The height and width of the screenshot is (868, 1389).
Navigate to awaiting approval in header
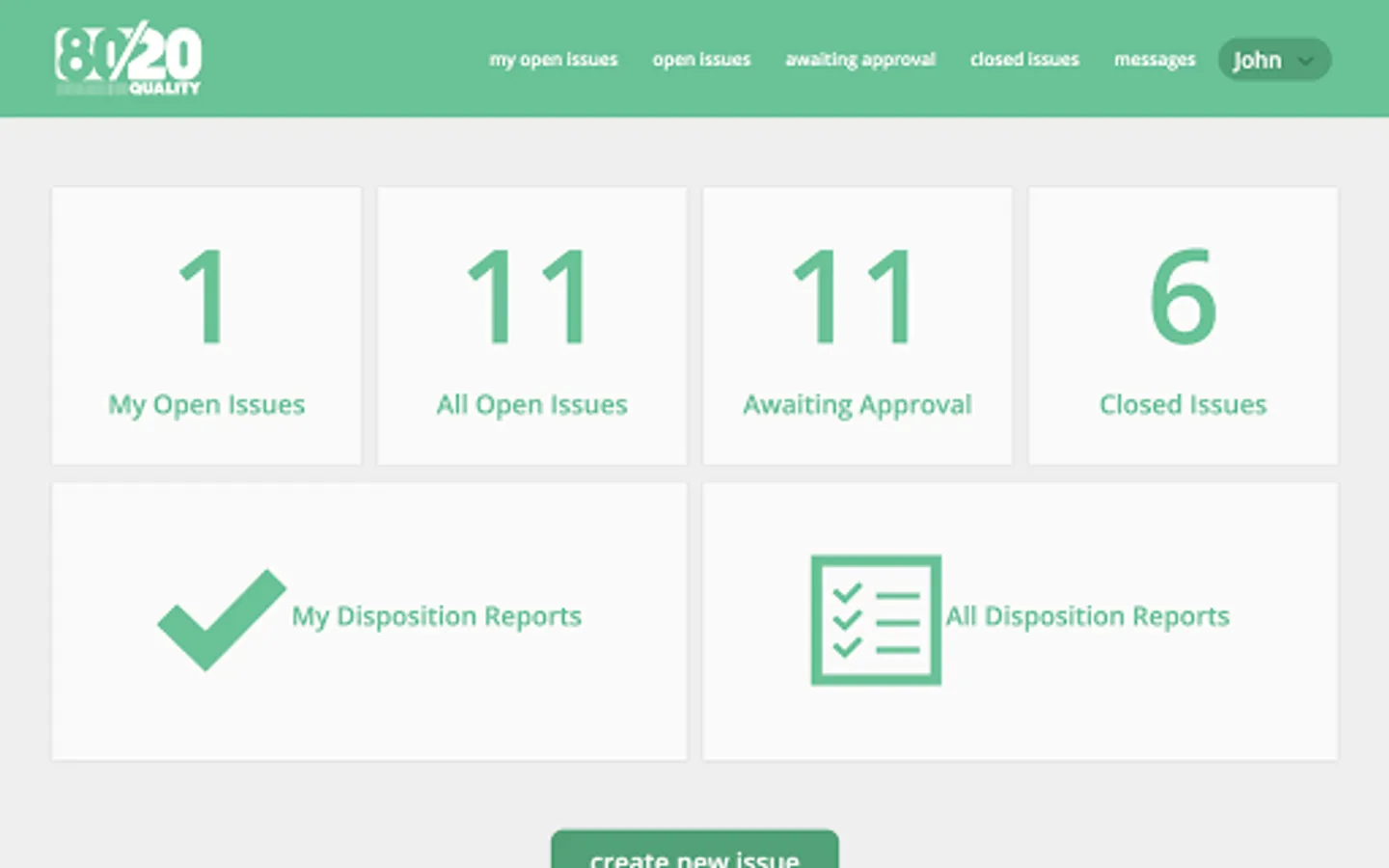[x=860, y=60]
